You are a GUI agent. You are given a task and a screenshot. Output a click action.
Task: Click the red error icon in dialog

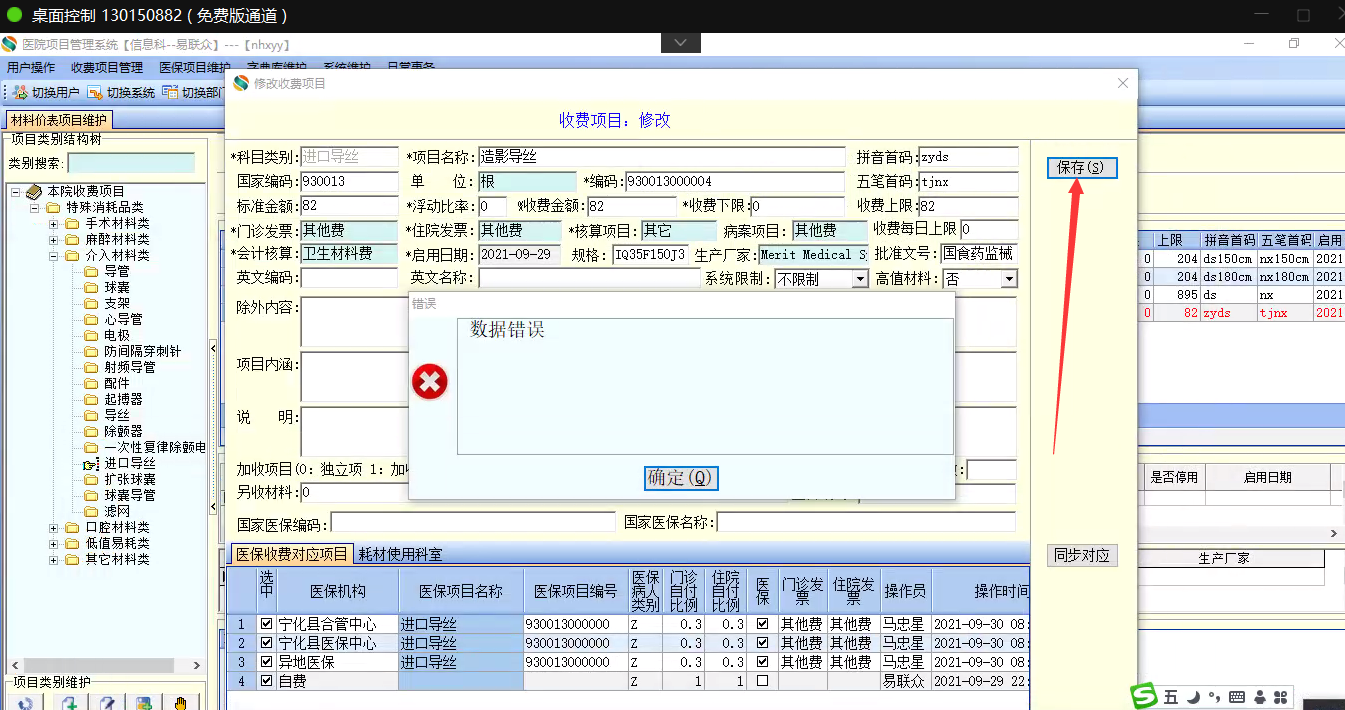point(430,381)
